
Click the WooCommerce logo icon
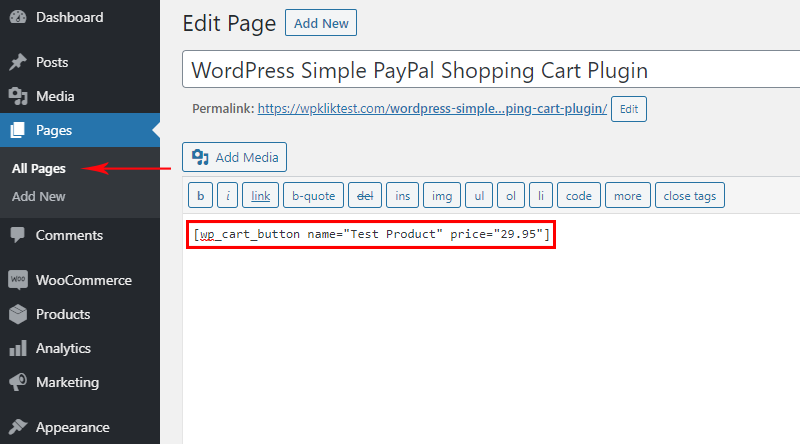[18, 280]
